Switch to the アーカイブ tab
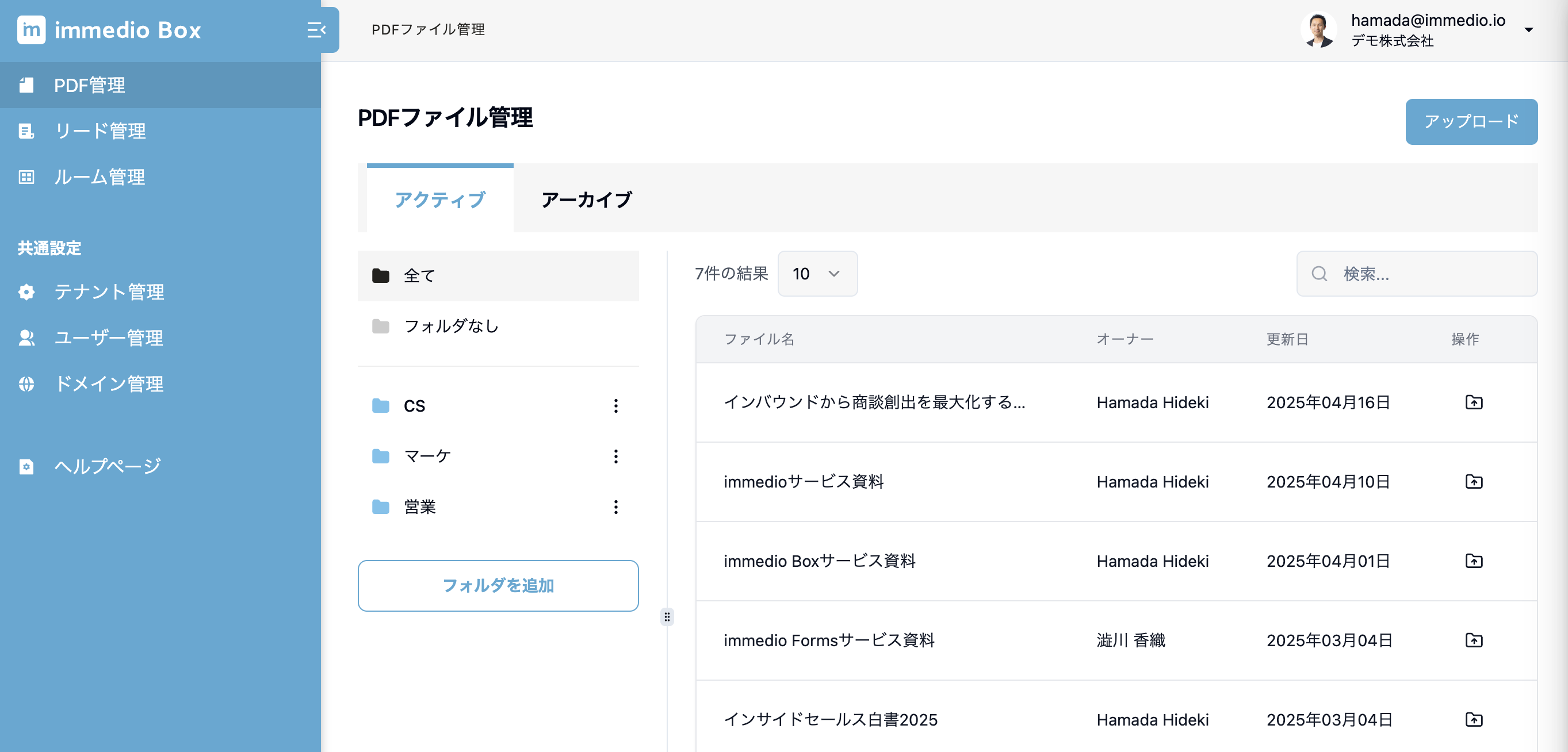Screen dimensions: 1568x752 [x=586, y=199]
